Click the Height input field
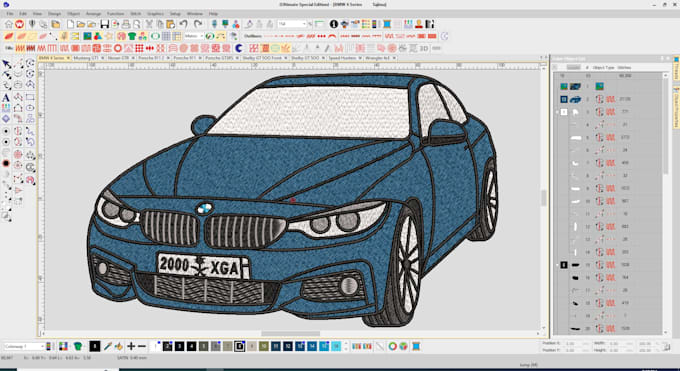 tap(619, 350)
